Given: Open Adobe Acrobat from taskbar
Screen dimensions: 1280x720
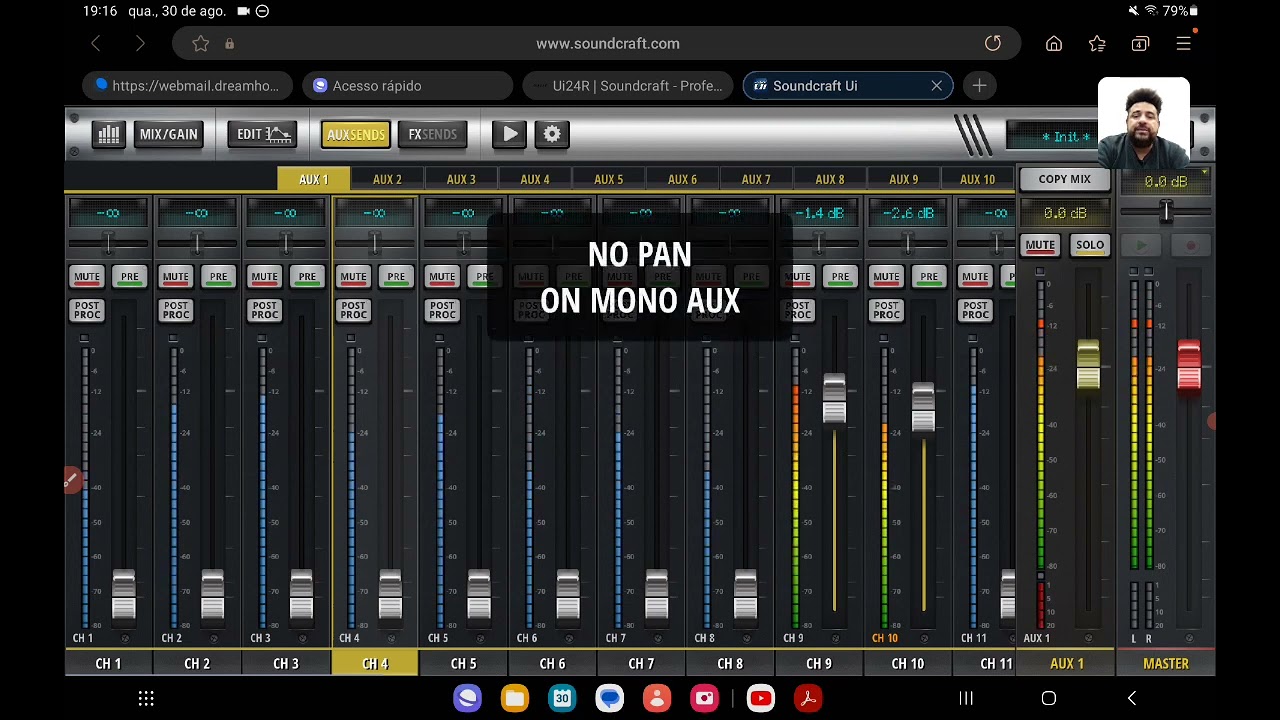Looking at the screenshot, I should coord(808,699).
